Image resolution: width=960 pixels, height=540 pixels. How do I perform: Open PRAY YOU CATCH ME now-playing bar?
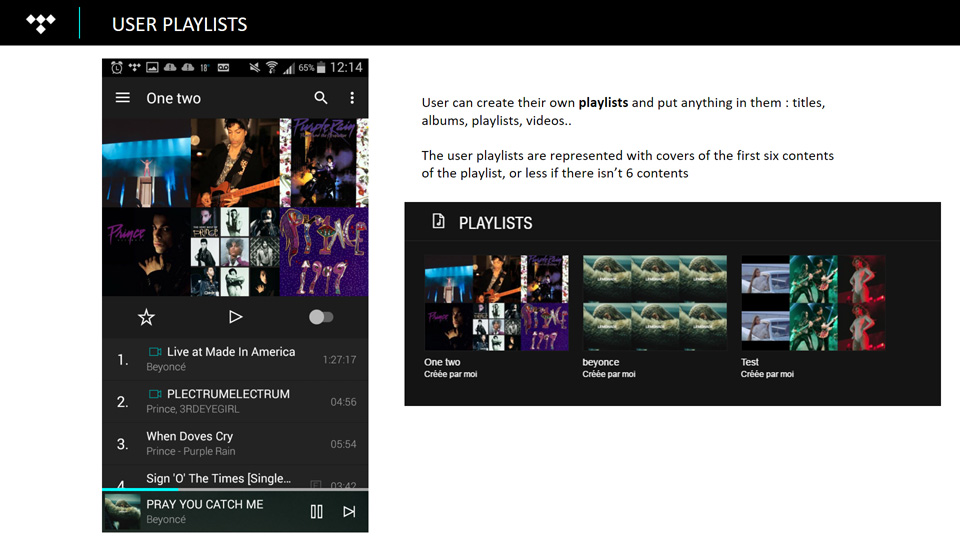235,512
